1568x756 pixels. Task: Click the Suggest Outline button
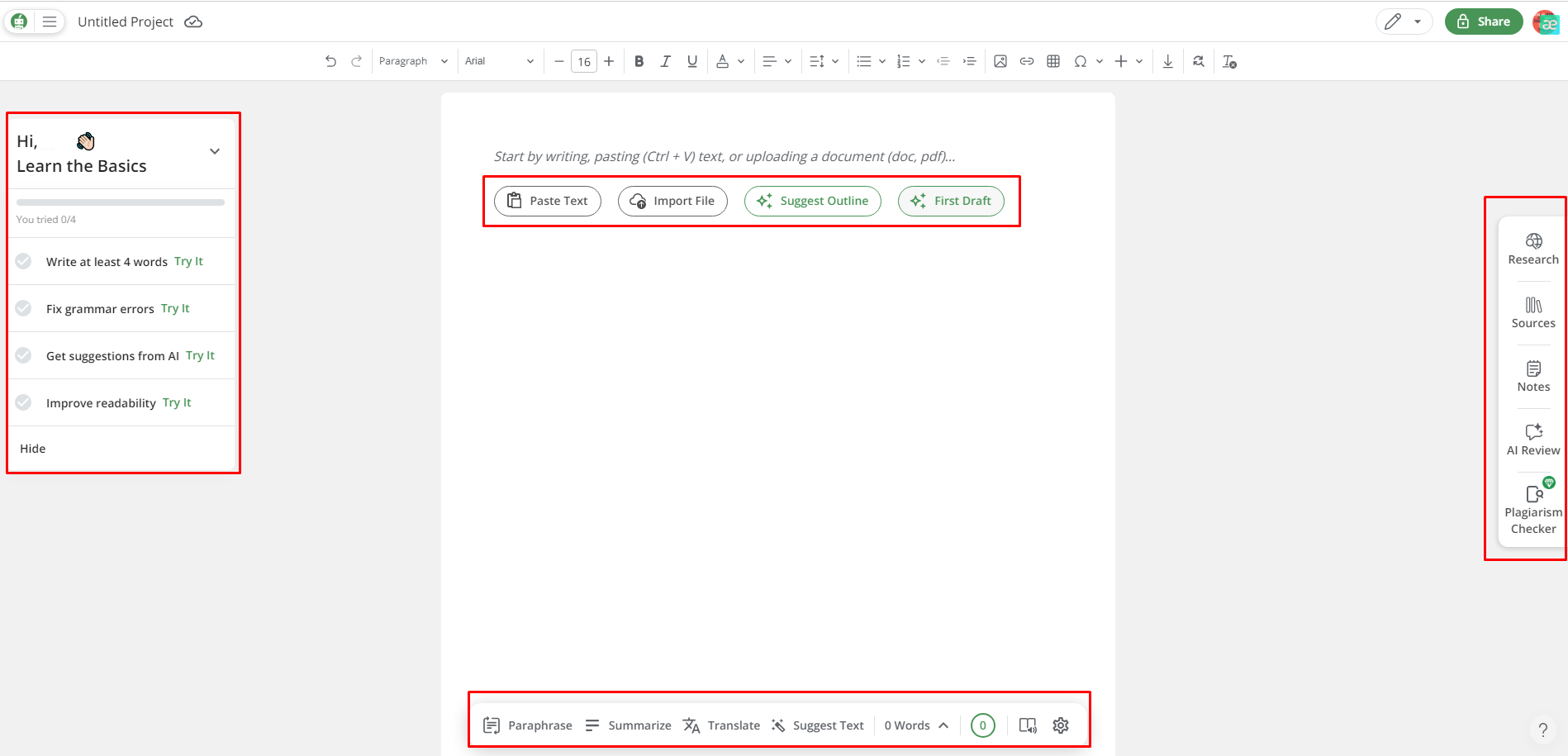click(813, 201)
